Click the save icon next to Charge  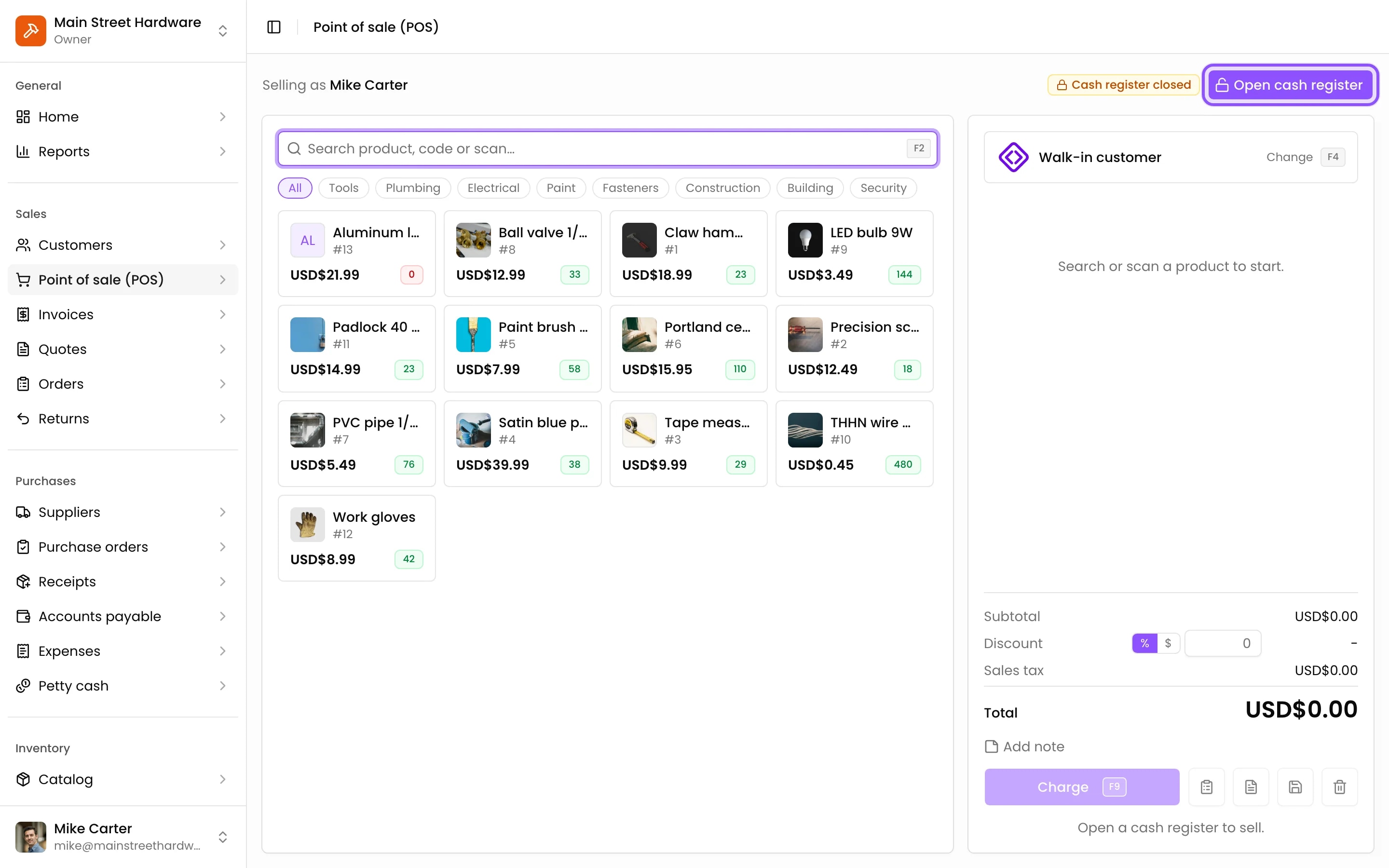tap(1295, 787)
